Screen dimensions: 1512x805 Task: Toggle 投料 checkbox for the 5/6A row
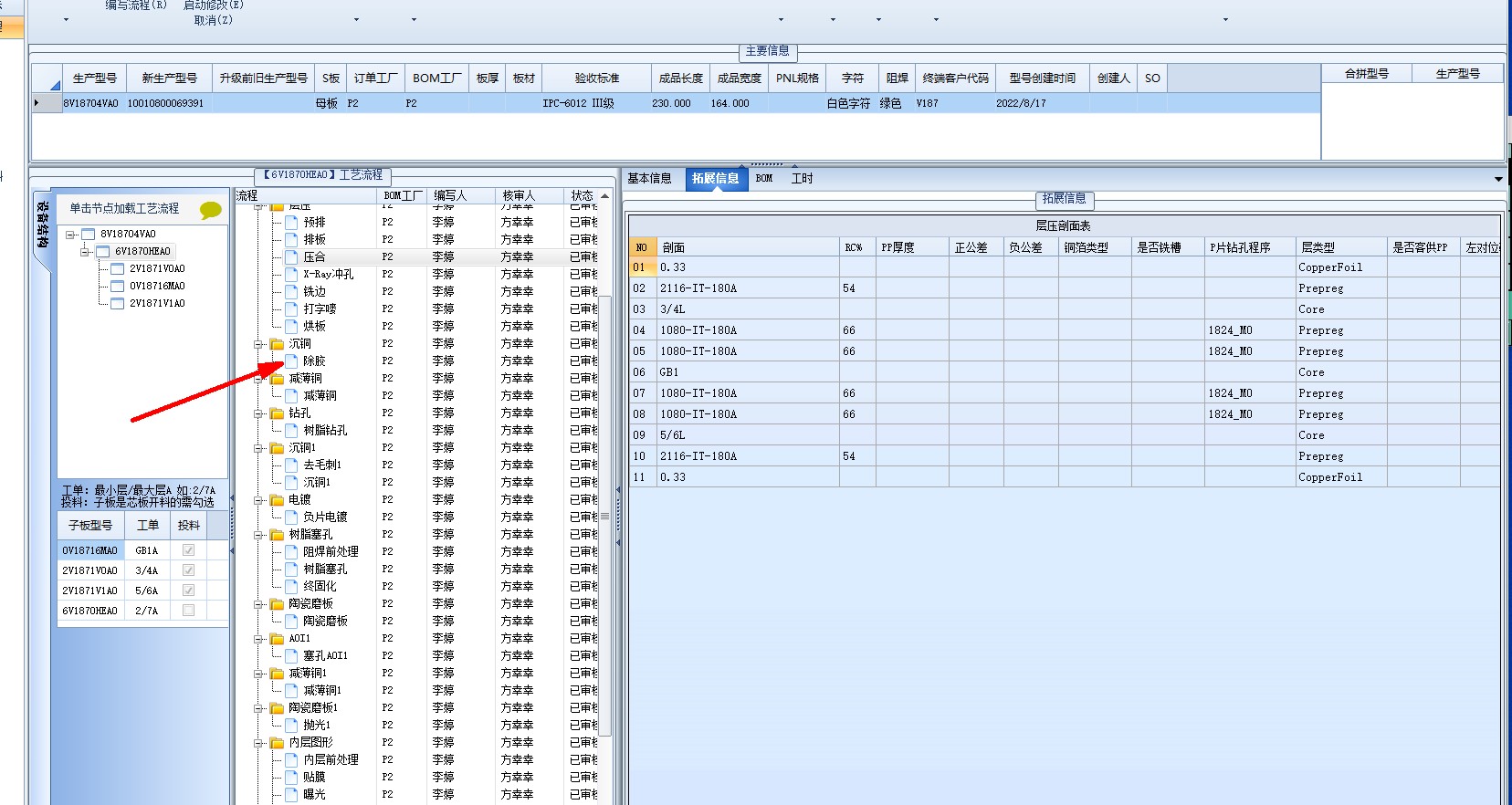pos(188,591)
